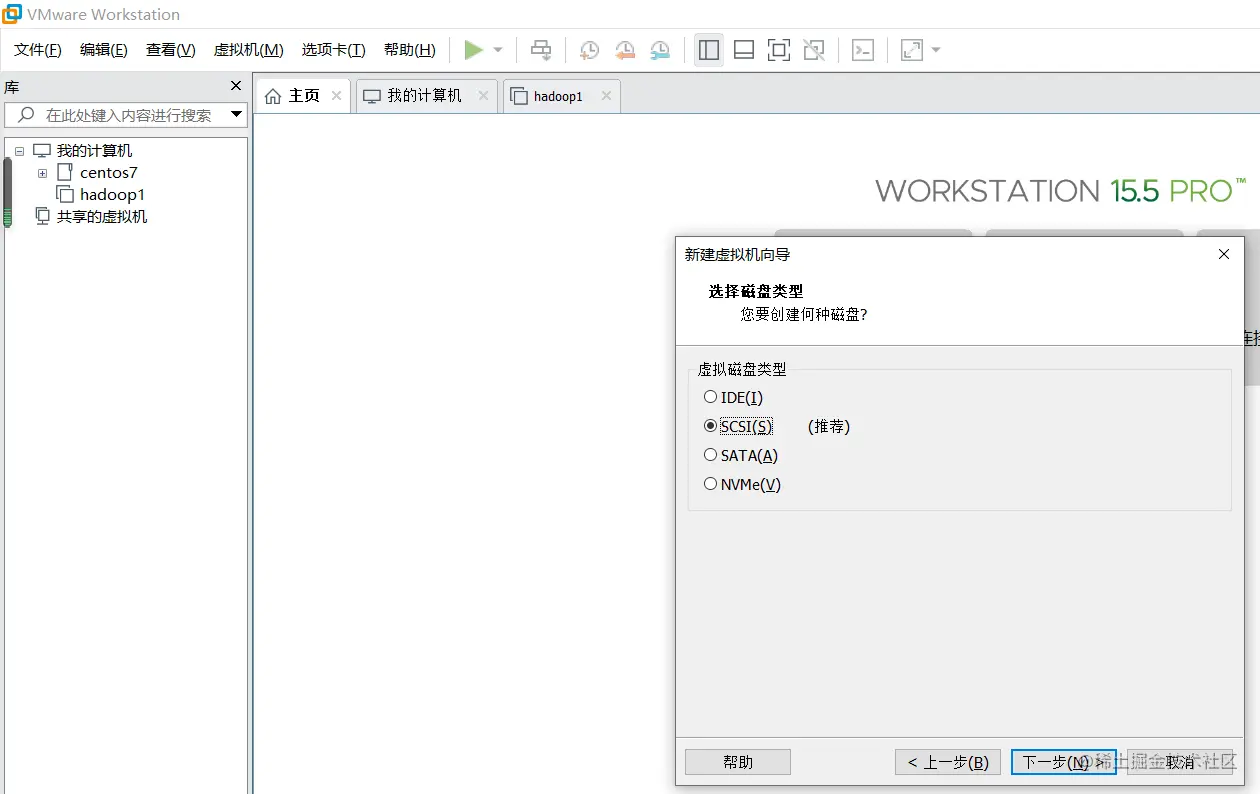
Task: Close the 我的计算机 tab
Action: 484,96
